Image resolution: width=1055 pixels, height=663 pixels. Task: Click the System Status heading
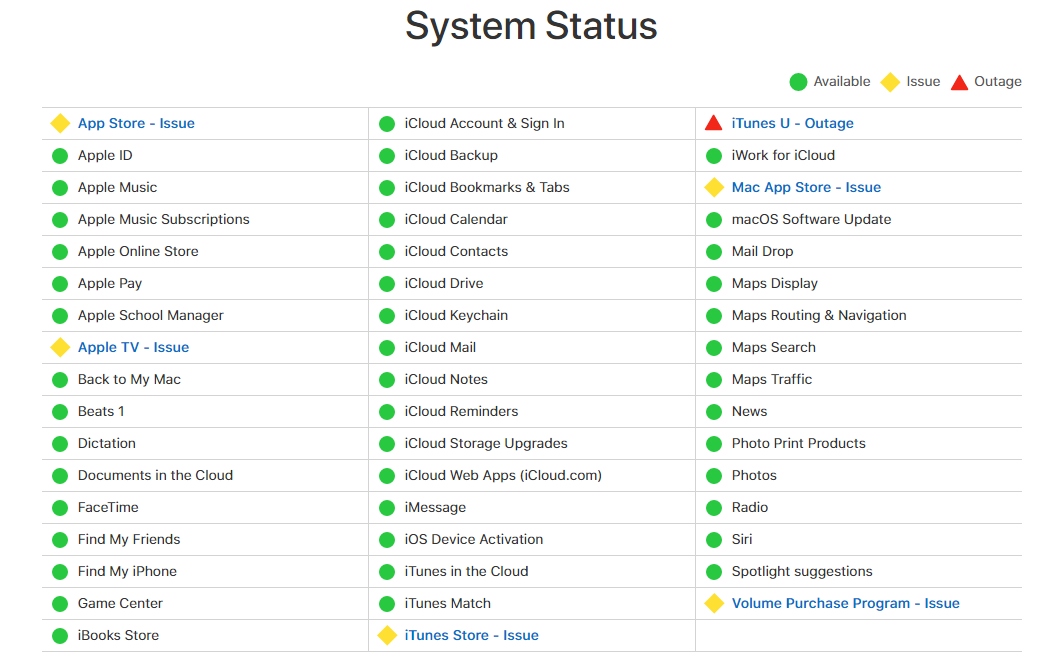531,26
